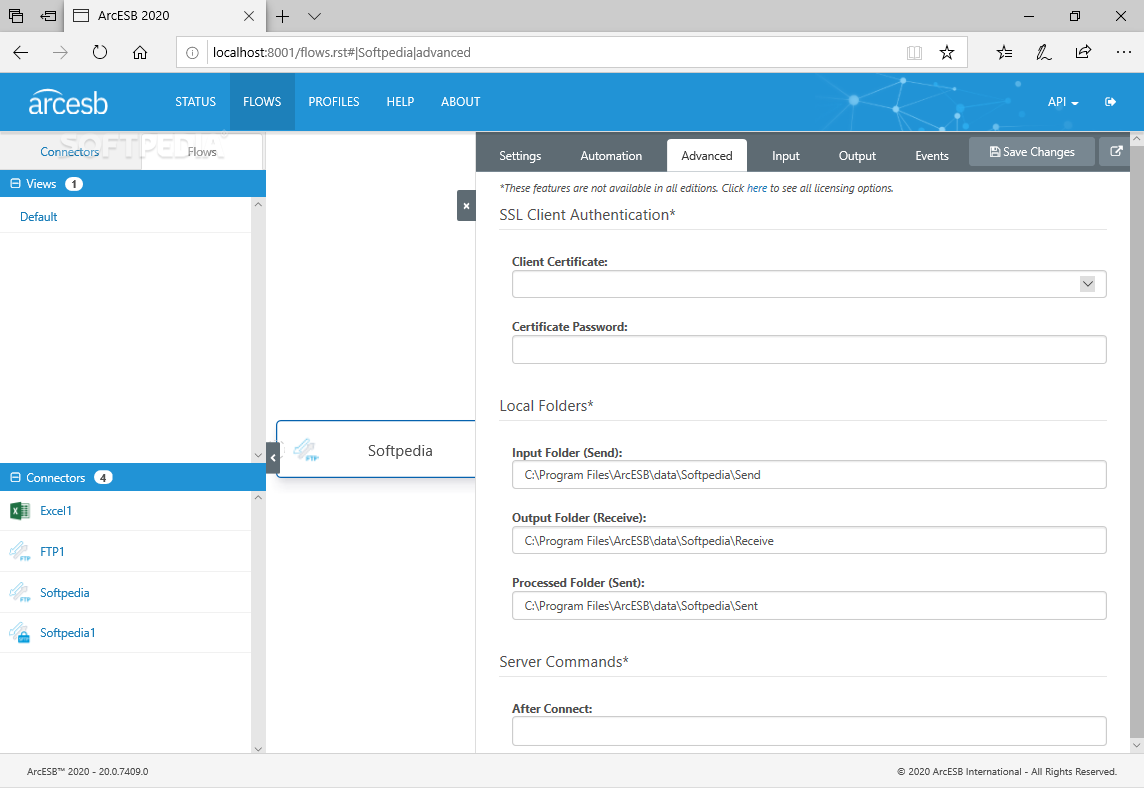1144x788 pixels.
Task: Open ABOUT page
Action: [x=460, y=102]
